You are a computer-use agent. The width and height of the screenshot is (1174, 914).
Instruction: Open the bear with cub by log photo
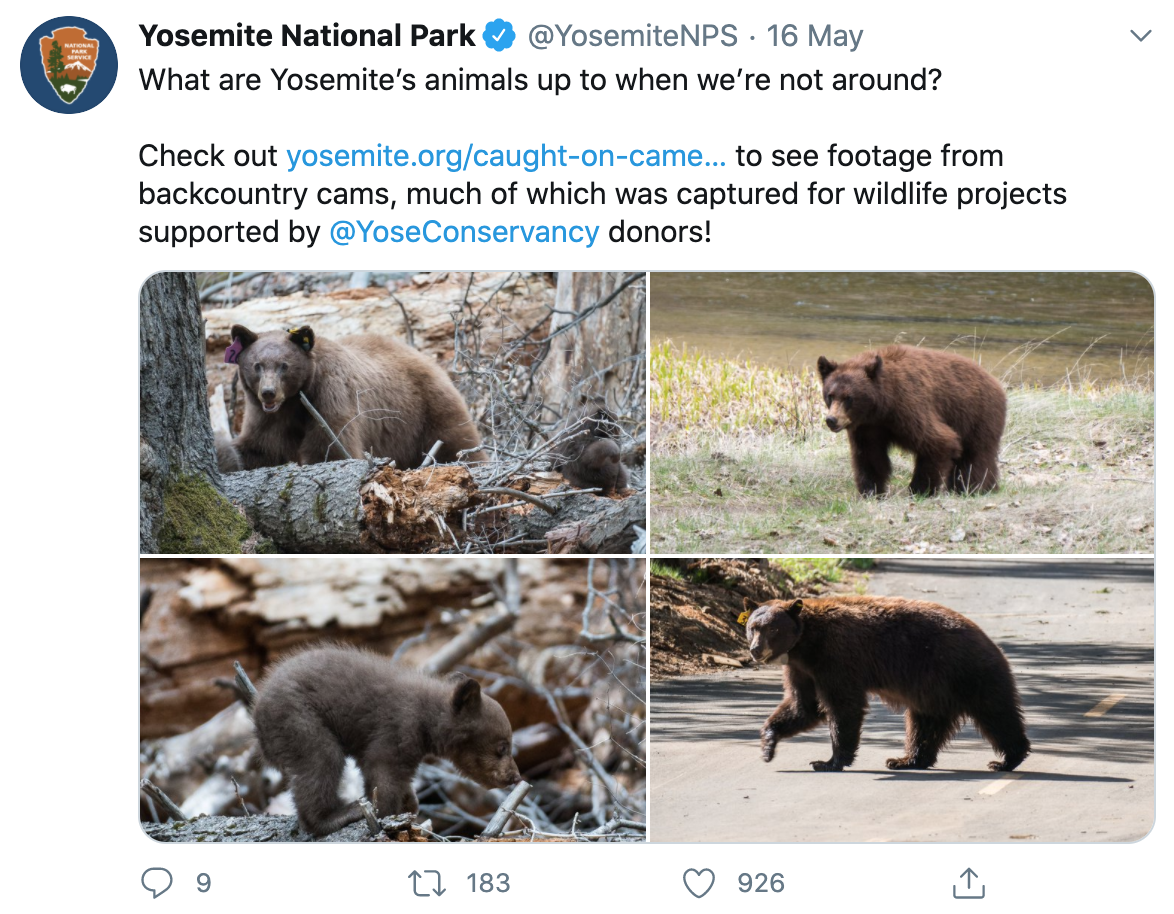coord(393,412)
